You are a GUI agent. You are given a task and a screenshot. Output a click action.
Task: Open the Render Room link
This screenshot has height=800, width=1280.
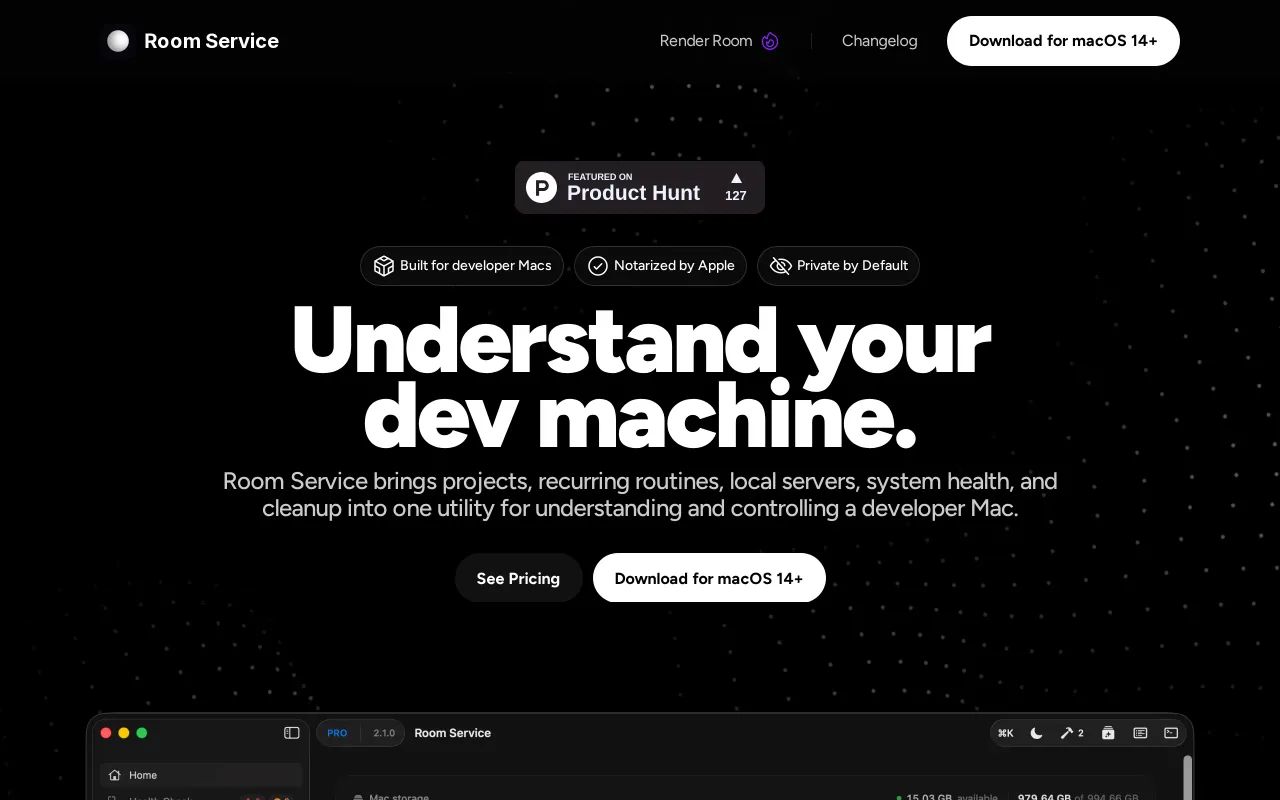705,41
